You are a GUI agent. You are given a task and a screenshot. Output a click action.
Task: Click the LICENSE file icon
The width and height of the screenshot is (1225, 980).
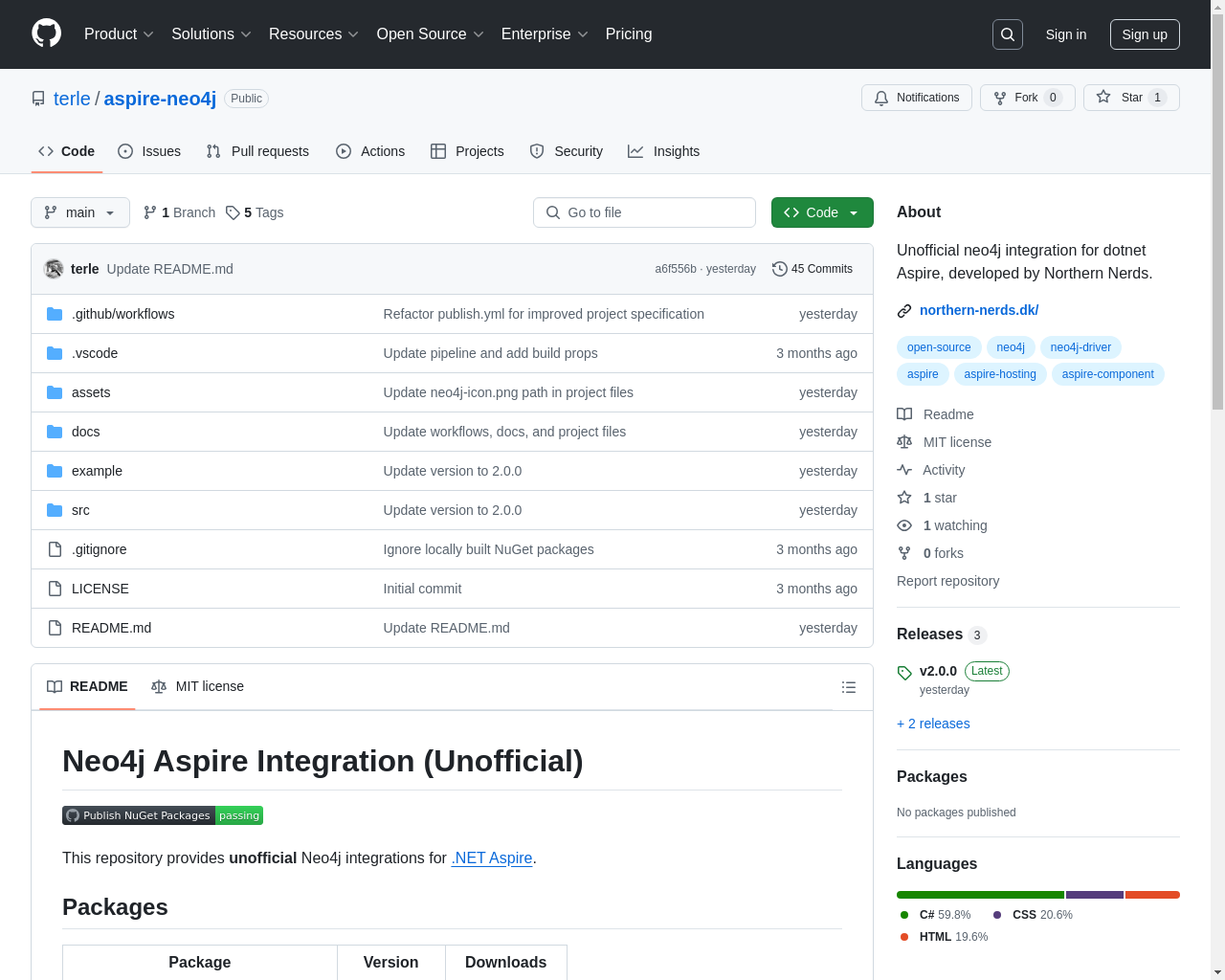point(55,589)
